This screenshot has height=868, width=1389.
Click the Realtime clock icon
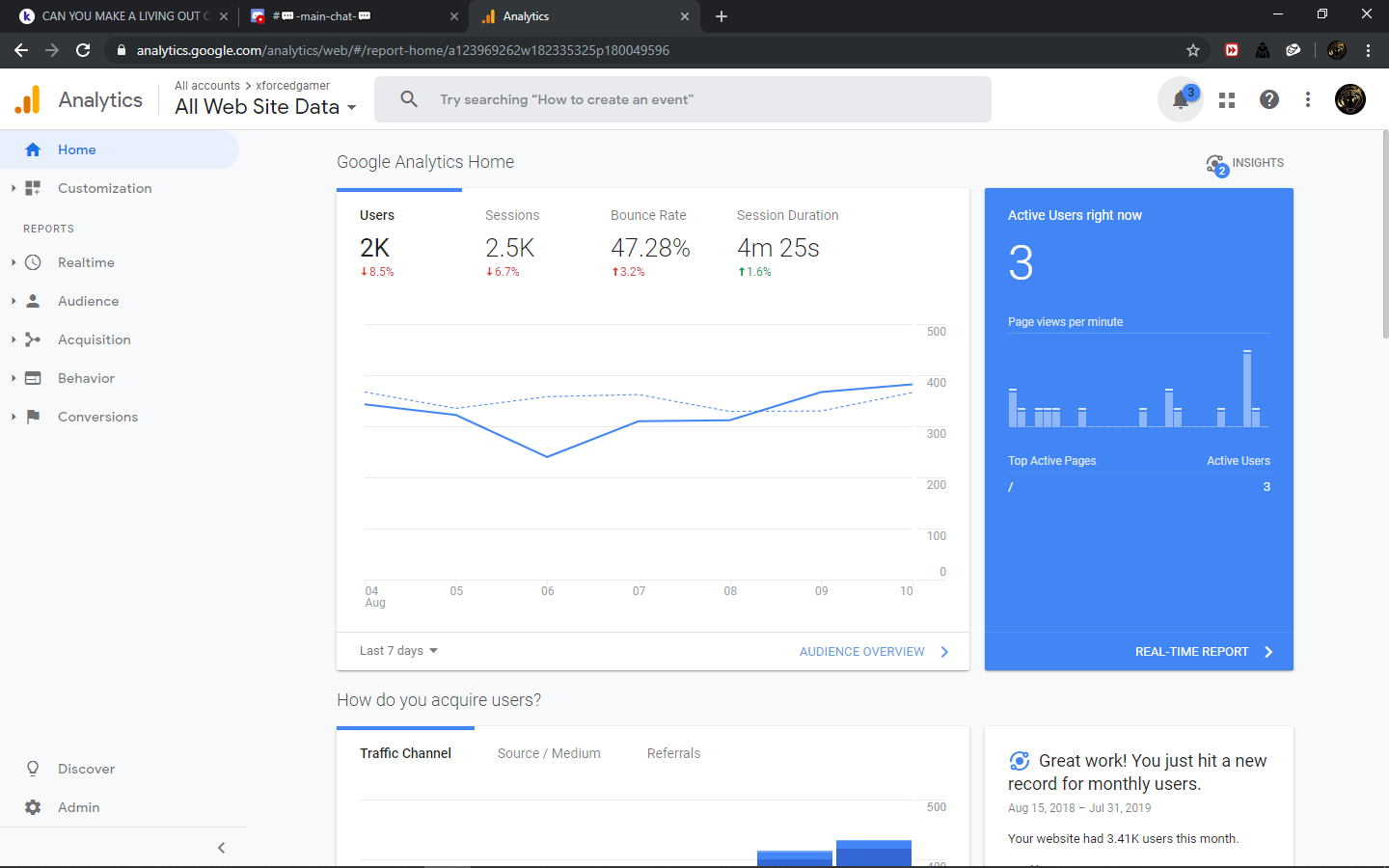tap(33, 262)
